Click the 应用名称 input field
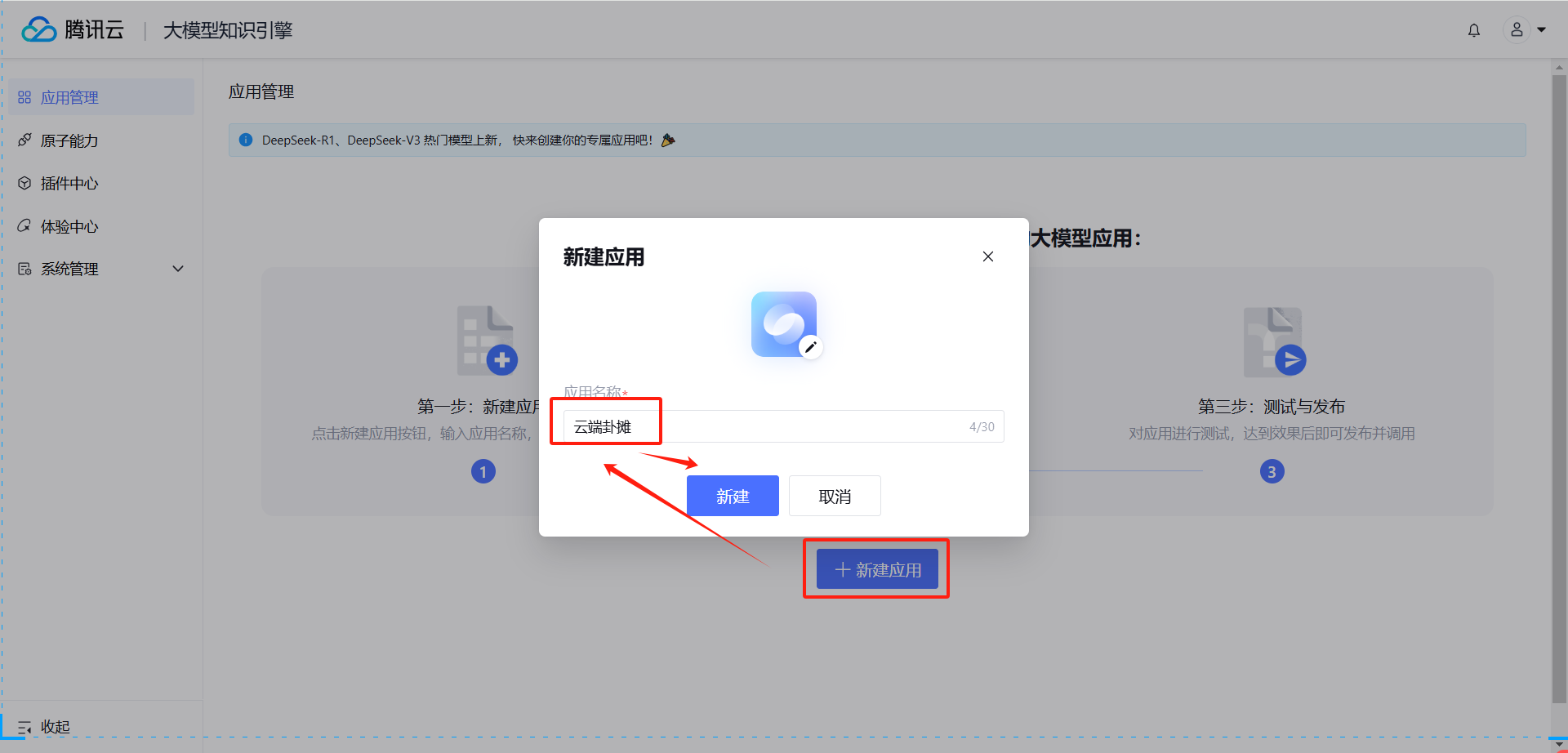This screenshot has height=753, width=1568. (784, 426)
